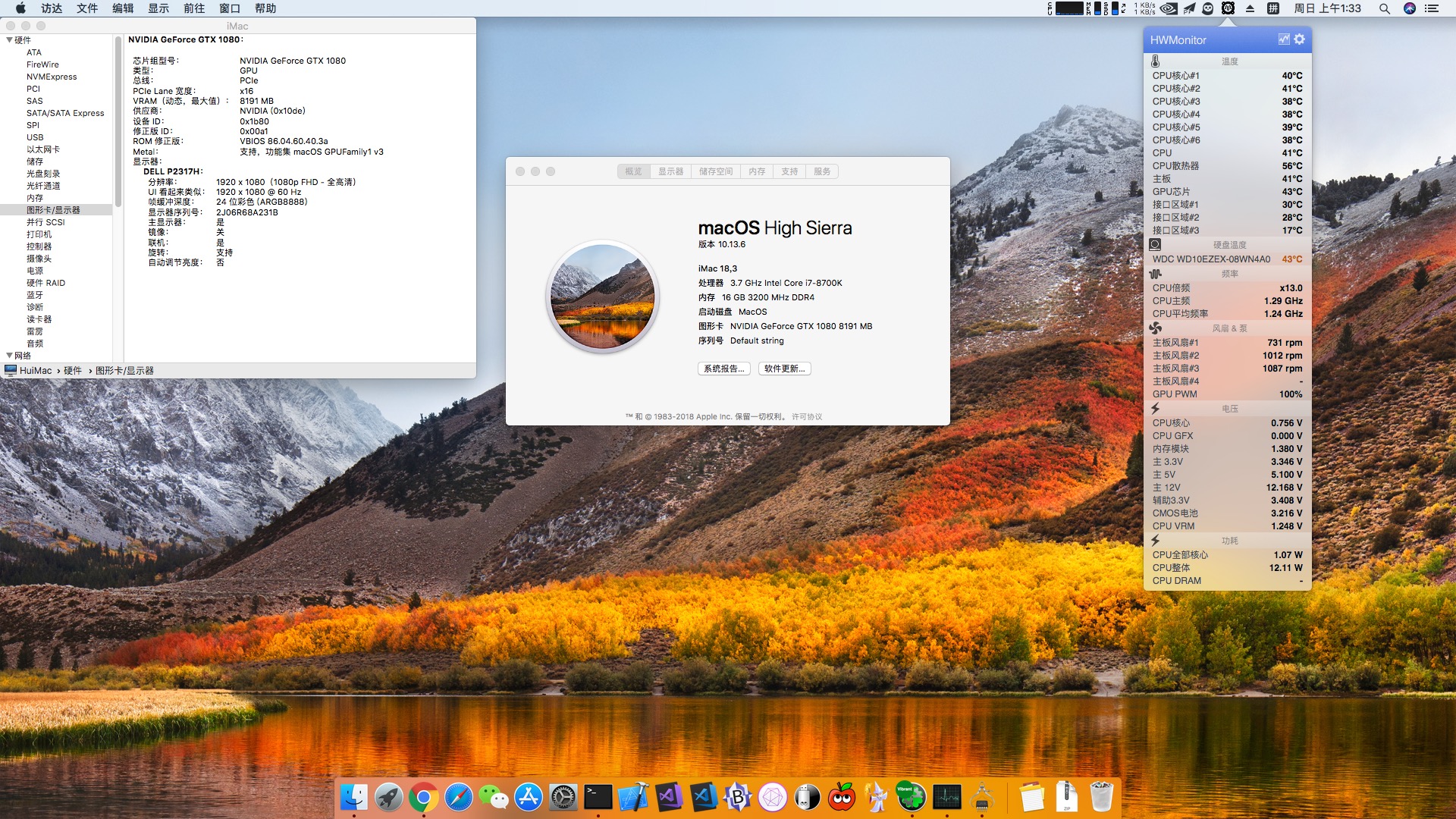Launch Launchpad from the dock
Screen dimensions: 1456x819
(x=388, y=797)
